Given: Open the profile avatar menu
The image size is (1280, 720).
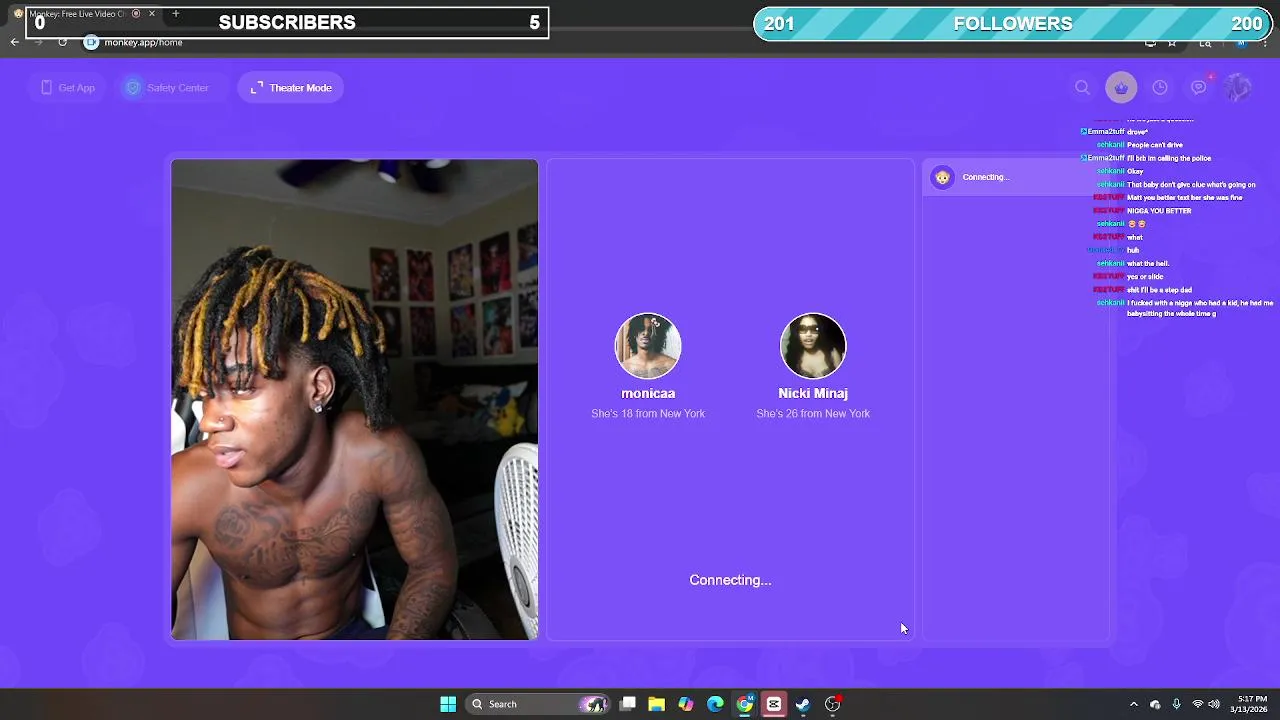Looking at the screenshot, I should (1238, 88).
